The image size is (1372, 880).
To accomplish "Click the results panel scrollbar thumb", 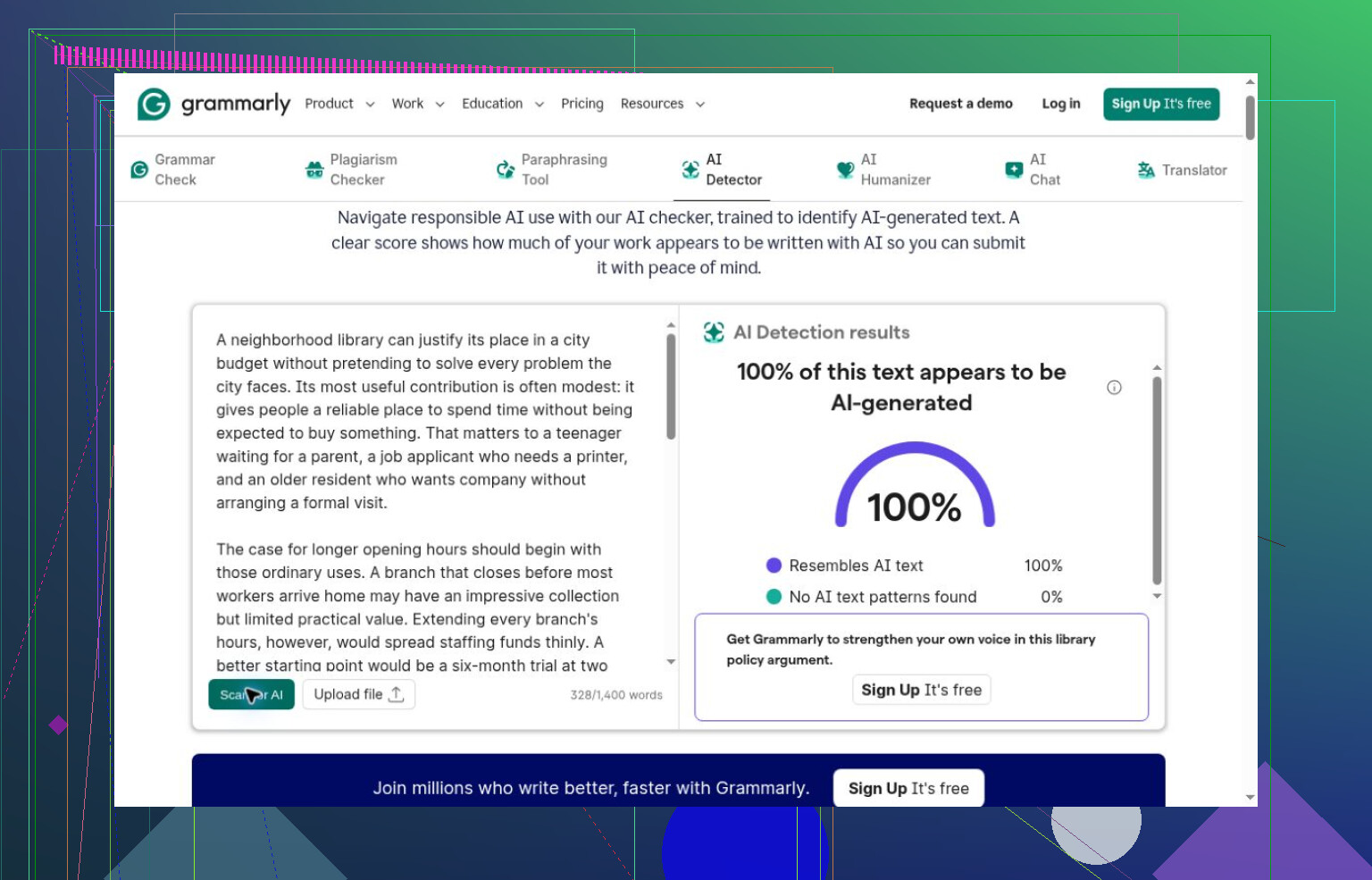I will 1157,480.
